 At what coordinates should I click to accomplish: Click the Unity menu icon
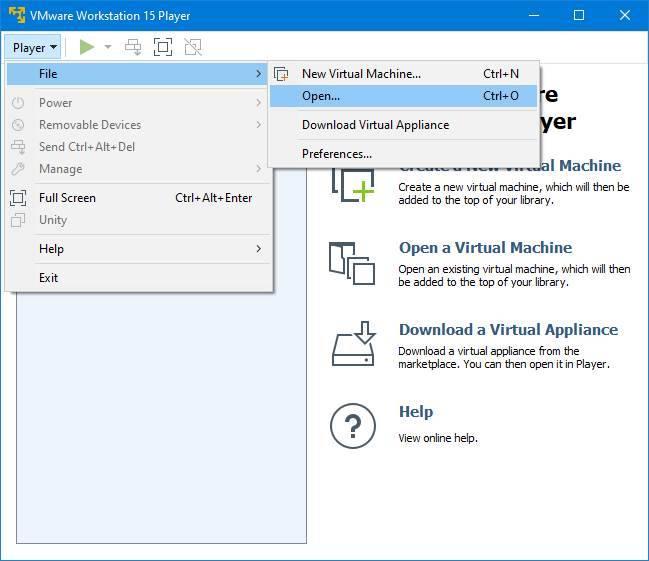point(18,220)
